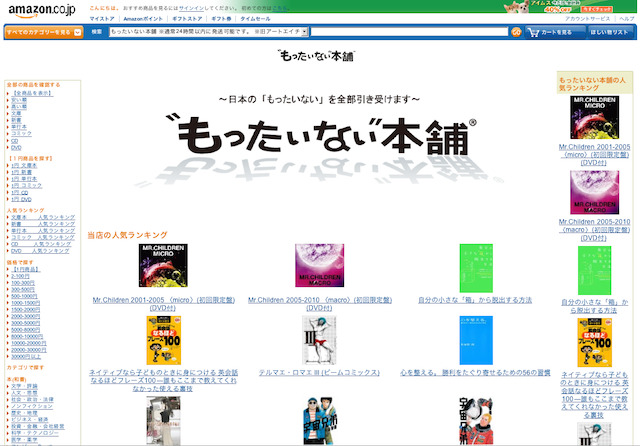
Task: Select the 500-1000円 price range
Action: pos(24,296)
